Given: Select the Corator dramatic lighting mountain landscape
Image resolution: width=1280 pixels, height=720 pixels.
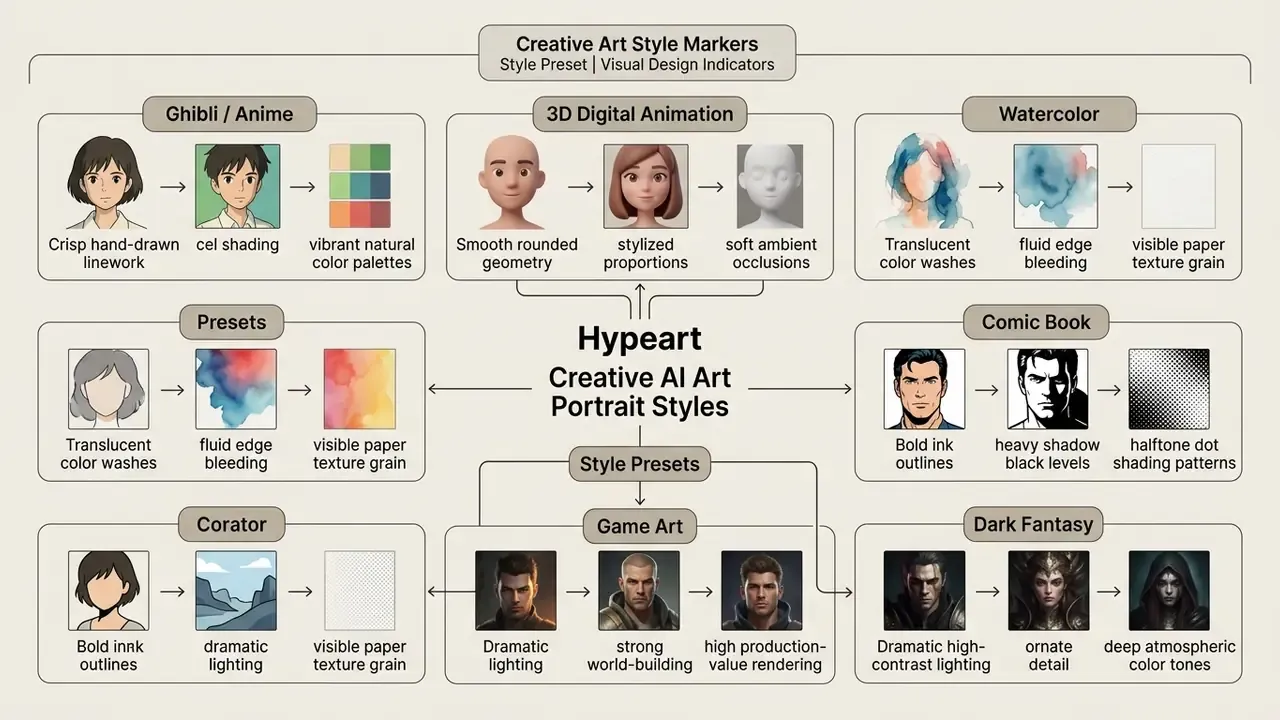Looking at the screenshot, I should click(x=236, y=591).
